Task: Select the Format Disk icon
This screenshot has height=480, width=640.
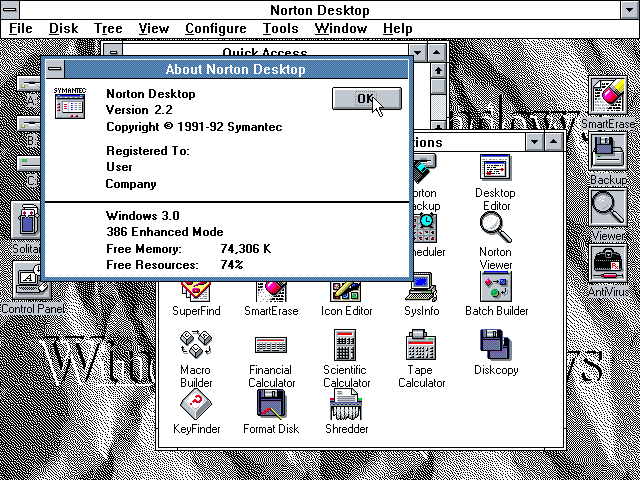Action: pyautogui.click(x=271, y=411)
